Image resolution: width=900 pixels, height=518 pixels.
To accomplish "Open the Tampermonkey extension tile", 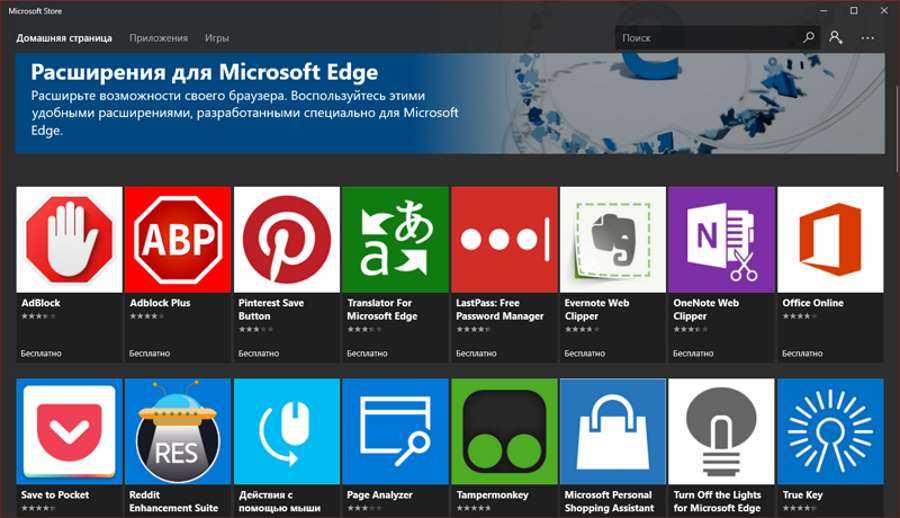I will tap(504, 431).
